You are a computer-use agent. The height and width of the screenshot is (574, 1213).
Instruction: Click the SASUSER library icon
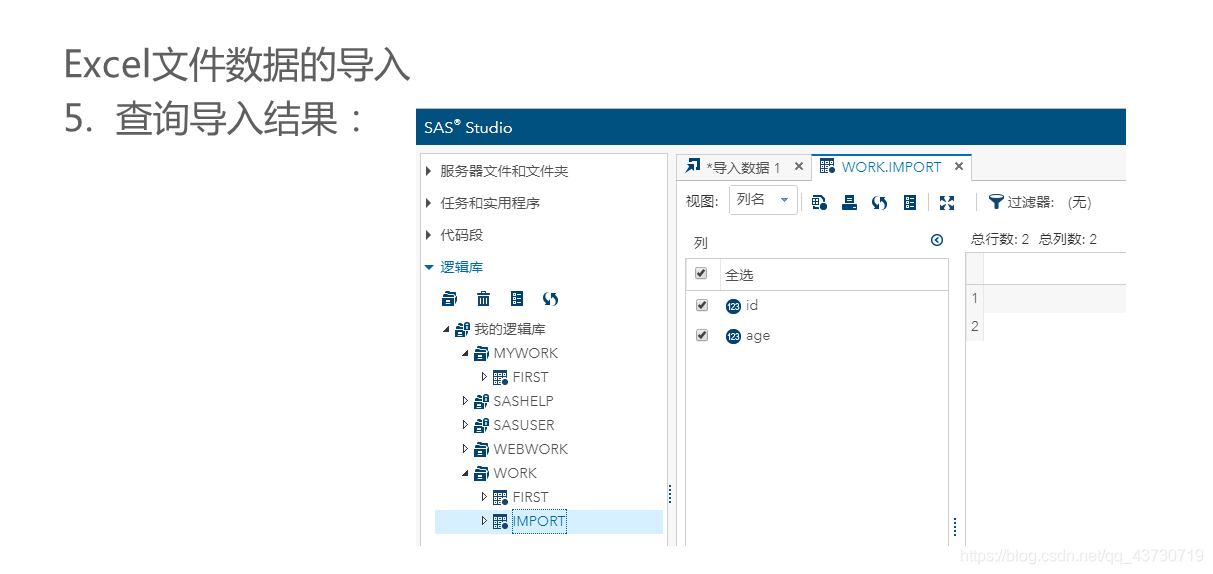click(481, 425)
